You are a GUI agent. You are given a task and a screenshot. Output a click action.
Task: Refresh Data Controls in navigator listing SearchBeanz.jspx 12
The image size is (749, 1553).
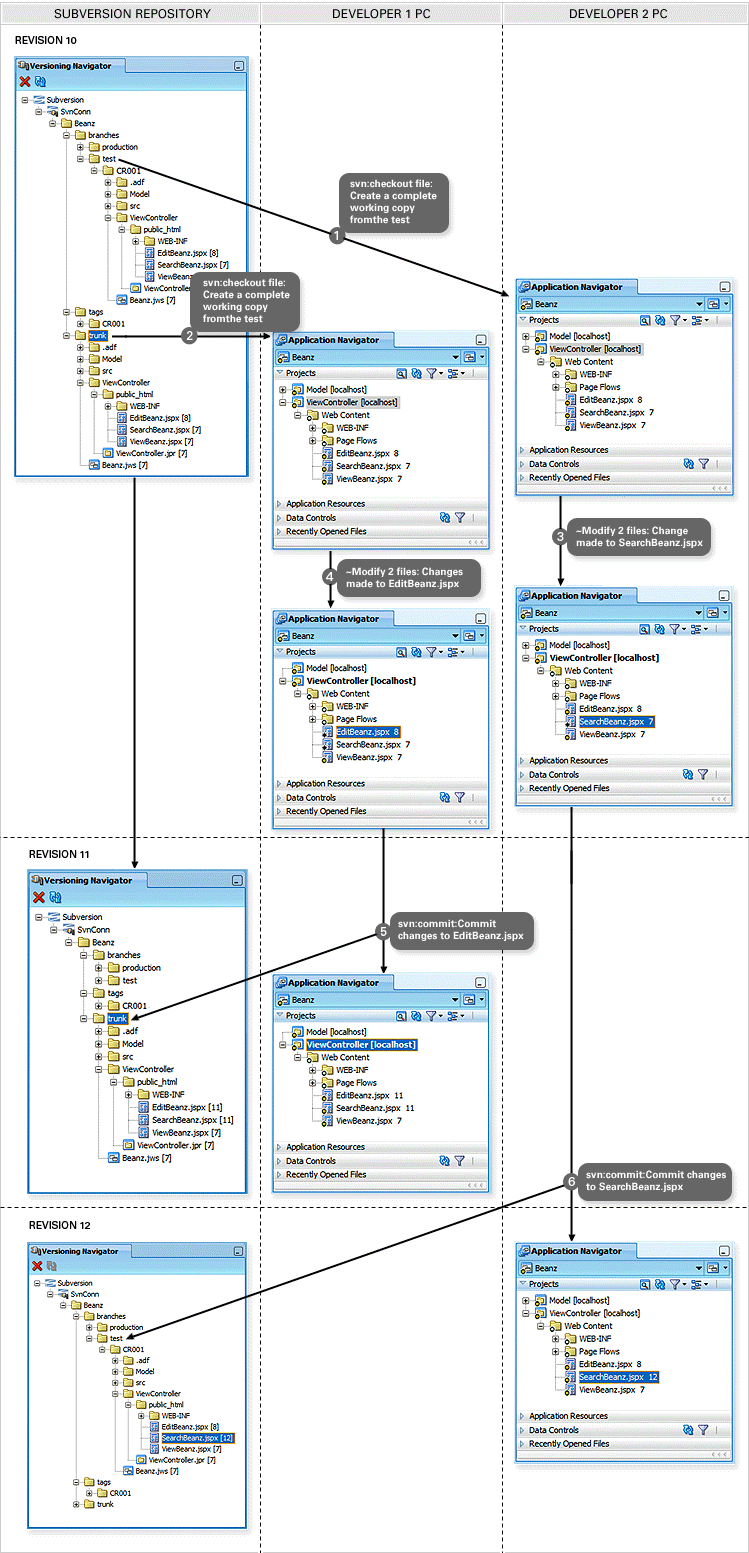pos(688,1430)
